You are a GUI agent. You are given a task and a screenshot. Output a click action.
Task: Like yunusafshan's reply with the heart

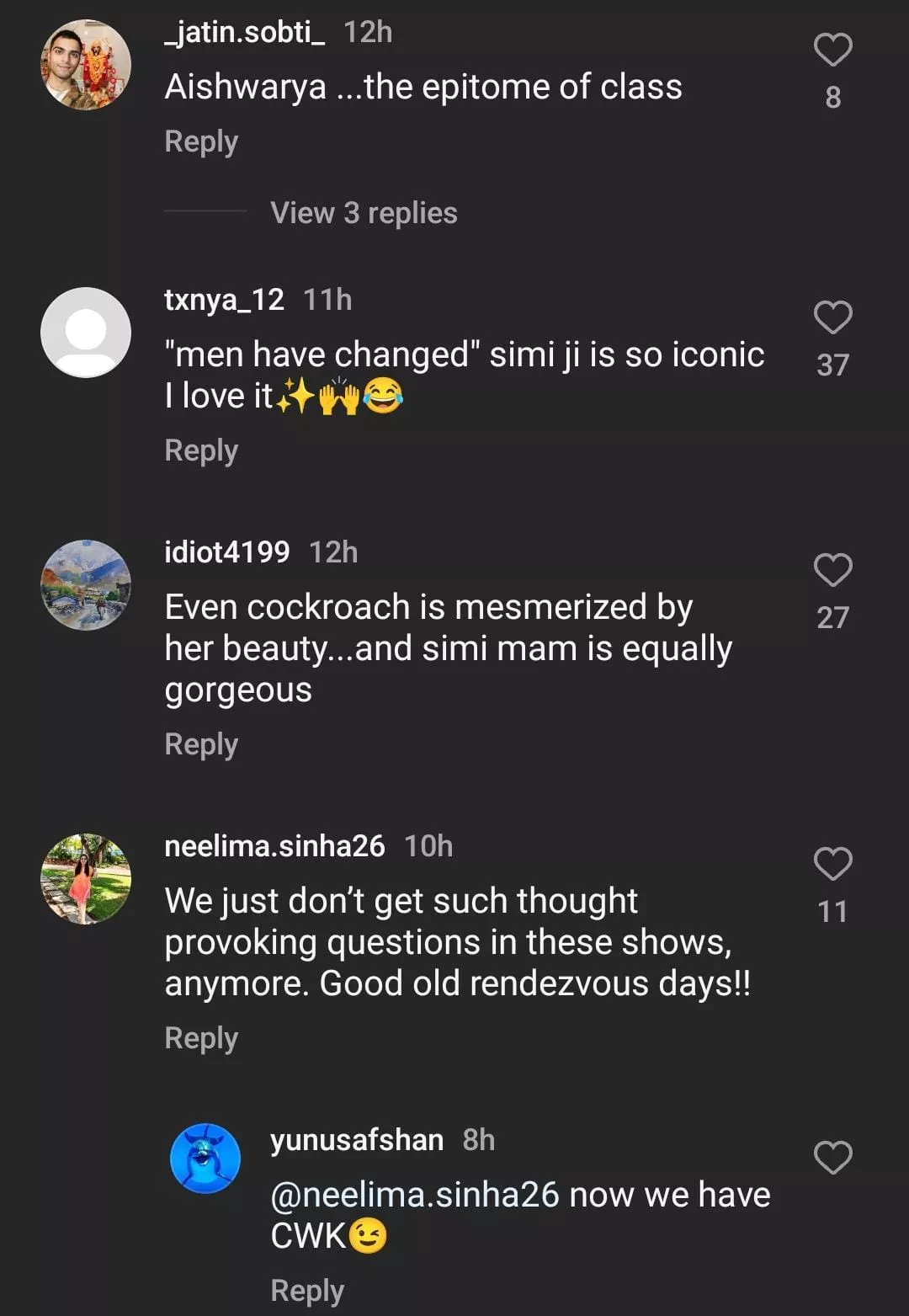click(x=832, y=1158)
